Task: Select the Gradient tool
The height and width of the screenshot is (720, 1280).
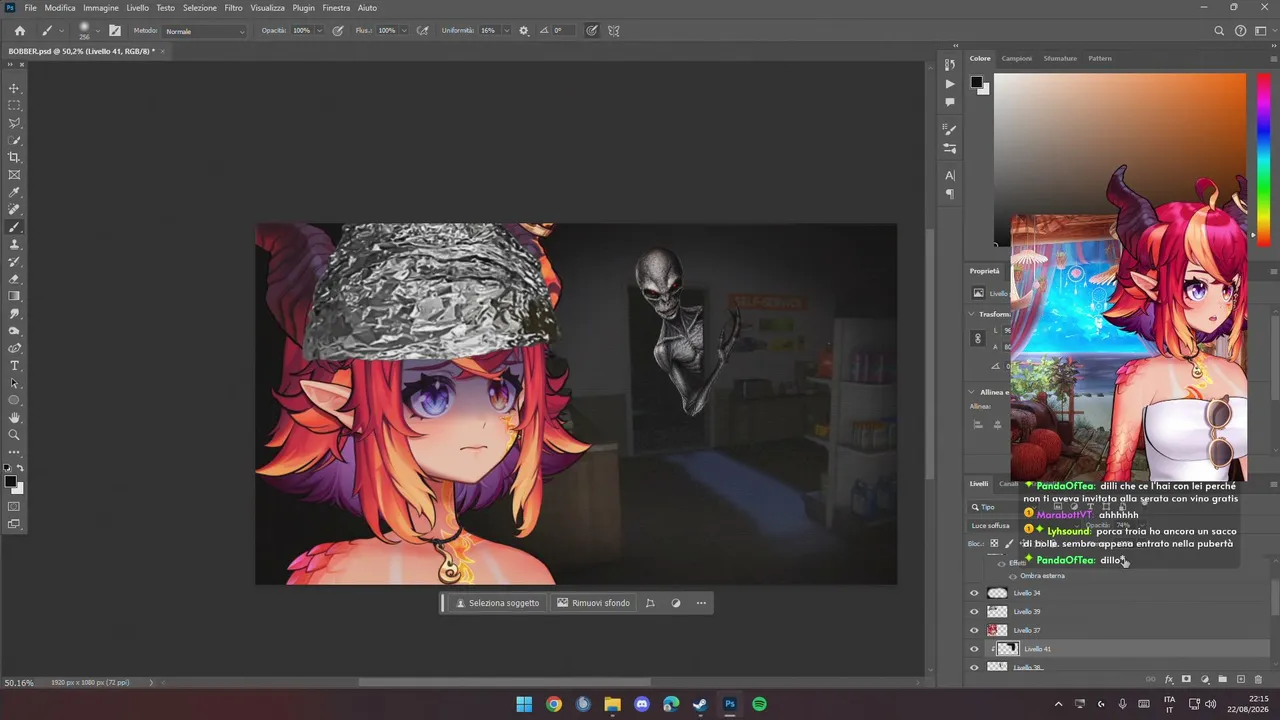Action: (14, 296)
